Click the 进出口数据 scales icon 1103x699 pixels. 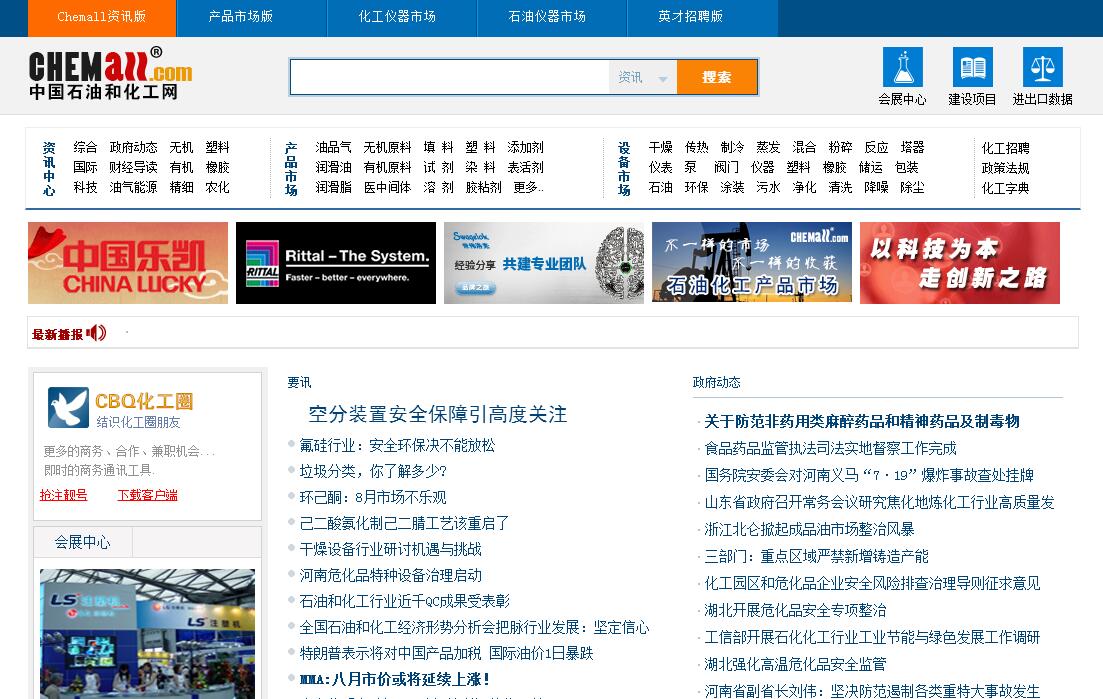click(1042, 68)
